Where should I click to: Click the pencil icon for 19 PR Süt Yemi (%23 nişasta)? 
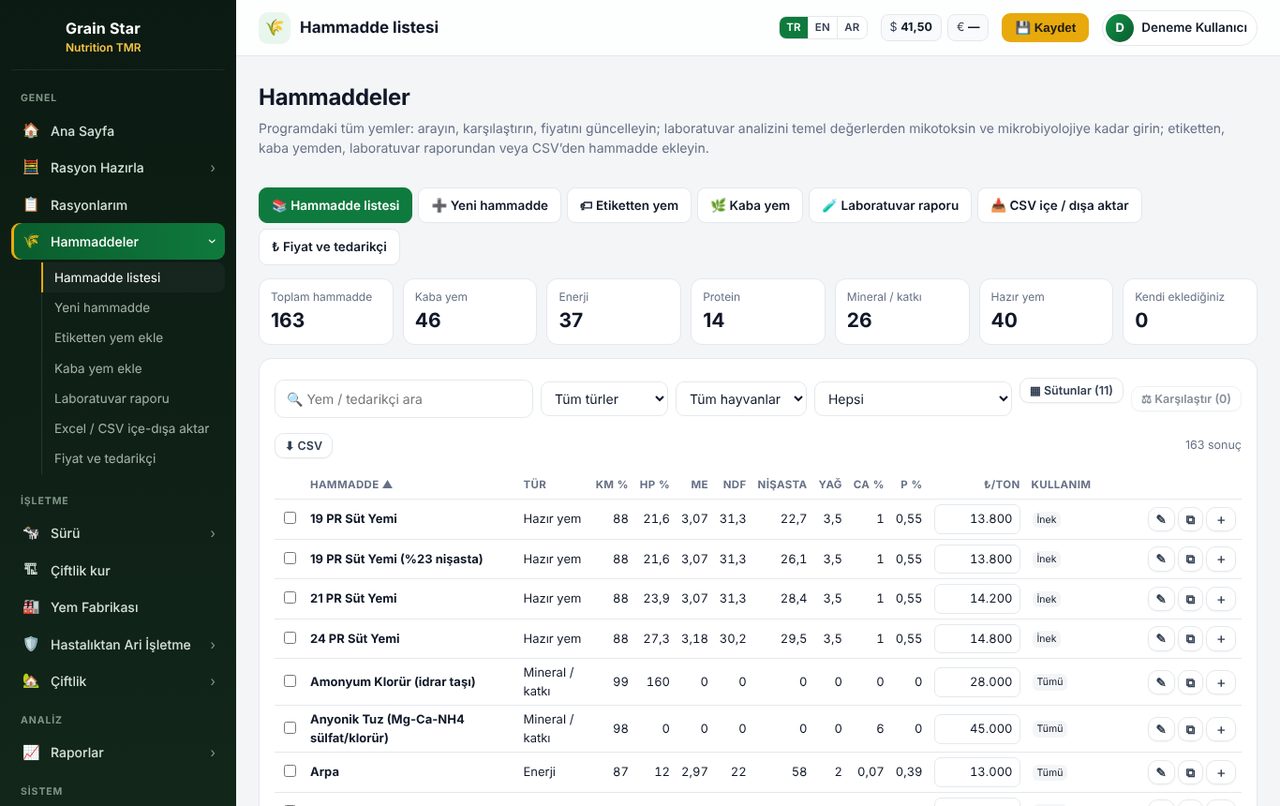[1161, 559]
